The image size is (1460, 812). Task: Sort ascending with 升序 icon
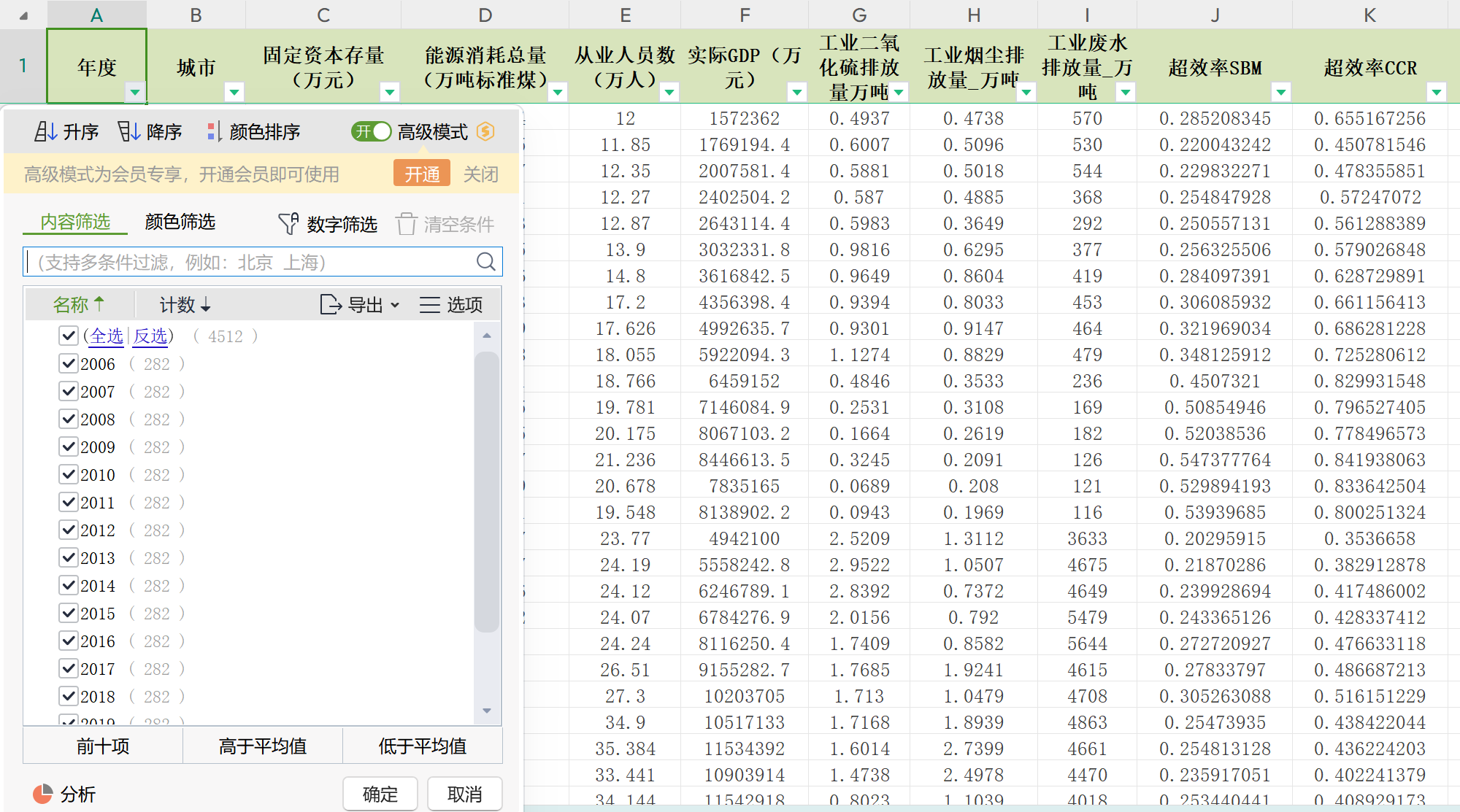coord(46,132)
